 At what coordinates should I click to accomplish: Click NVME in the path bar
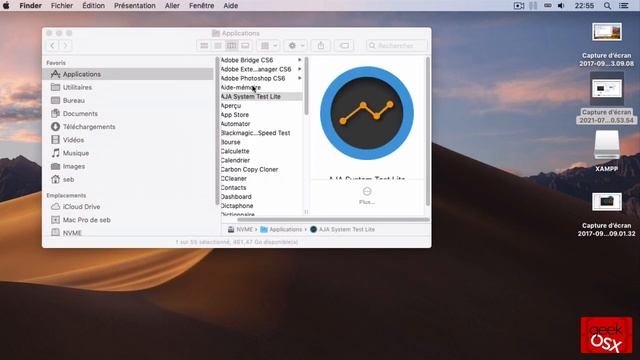click(x=240, y=229)
